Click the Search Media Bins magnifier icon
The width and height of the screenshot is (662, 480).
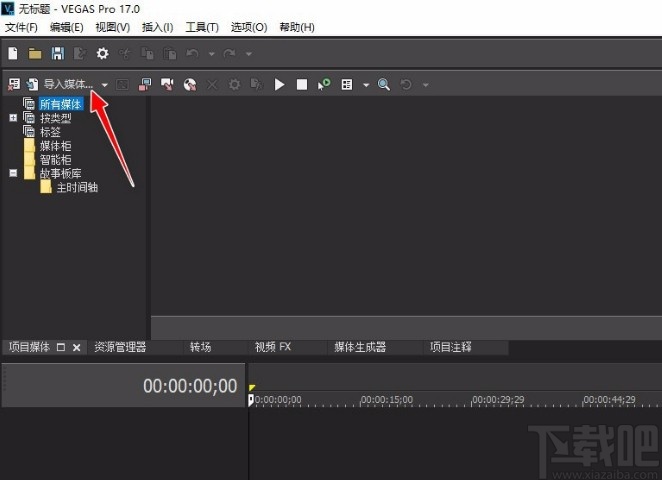pos(384,84)
